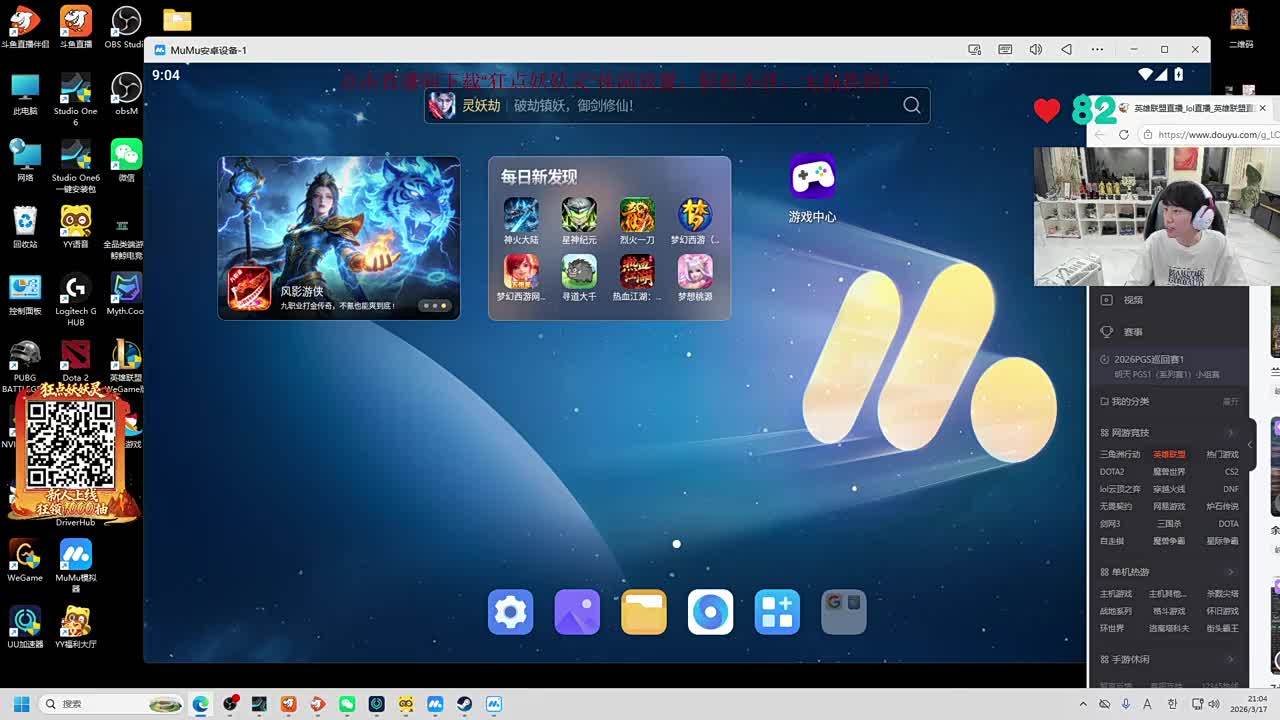This screenshot has width=1280, height=720.
Task: Launch the Gallery app in the dock
Action: [577, 612]
